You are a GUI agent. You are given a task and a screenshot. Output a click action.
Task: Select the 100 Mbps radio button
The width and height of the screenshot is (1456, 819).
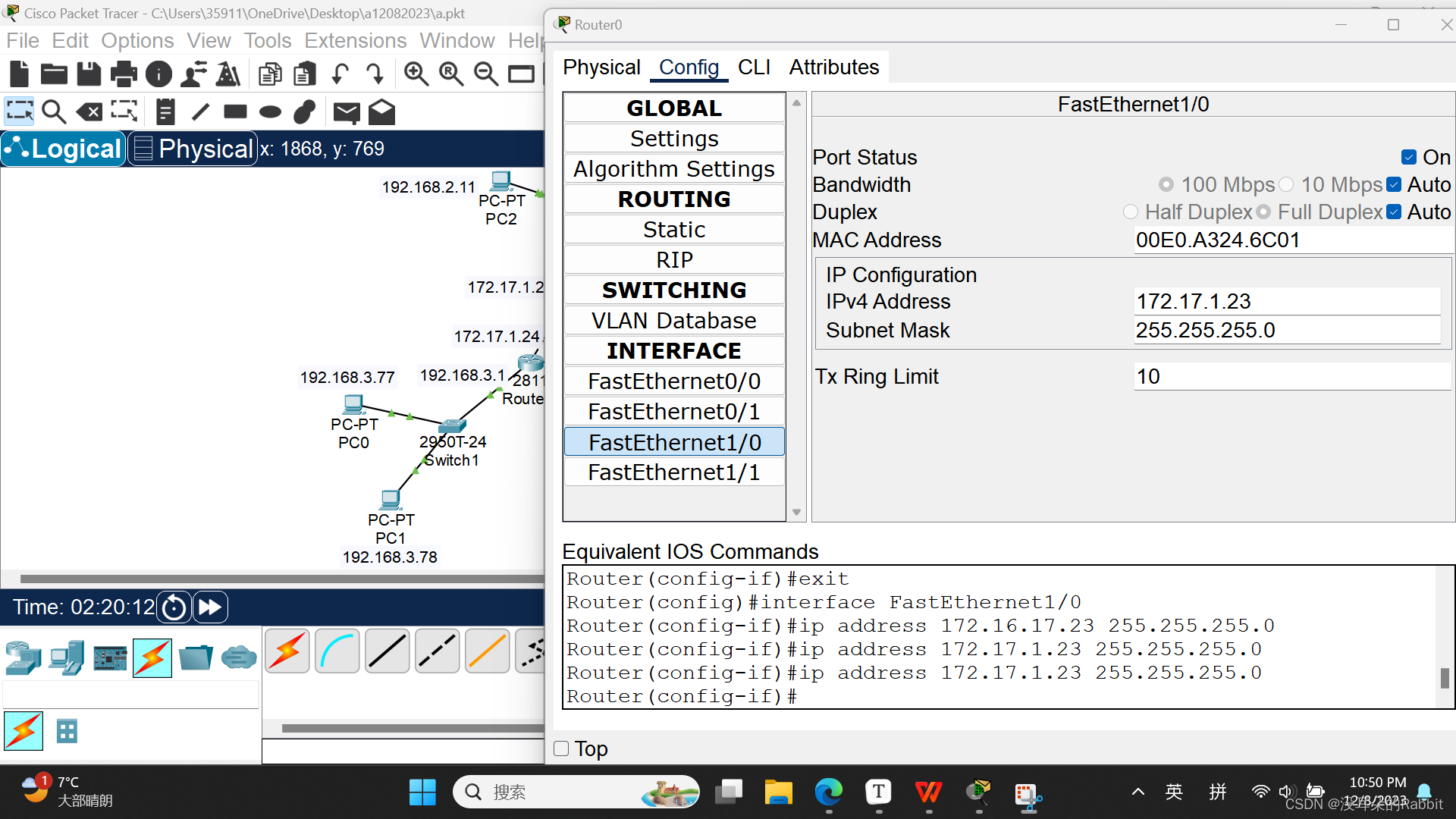[1166, 184]
